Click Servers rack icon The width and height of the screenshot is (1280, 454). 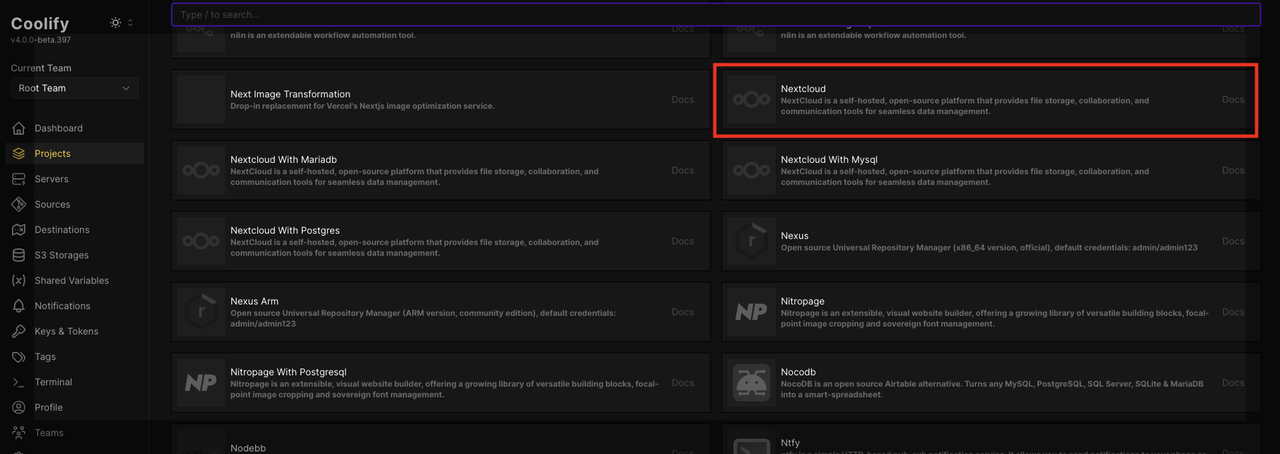(18, 179)
